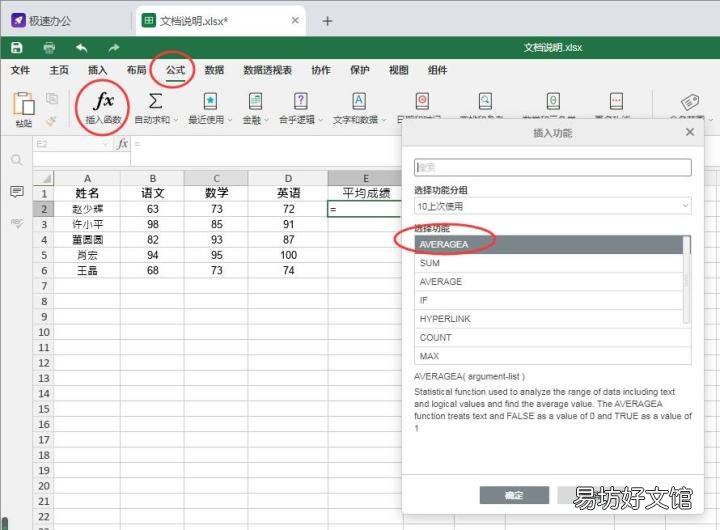Click the select-all corner of the sheet
Viewport: 720px width, 530px height.
pos(44,178)
